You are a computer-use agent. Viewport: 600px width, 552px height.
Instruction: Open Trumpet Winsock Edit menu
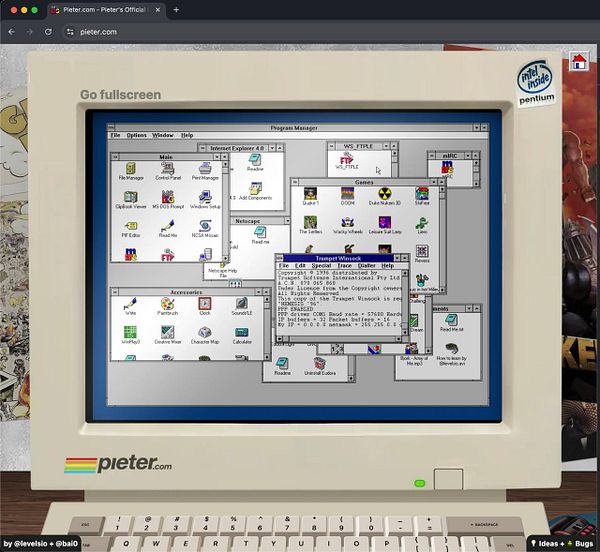click(x=300, y=265)
